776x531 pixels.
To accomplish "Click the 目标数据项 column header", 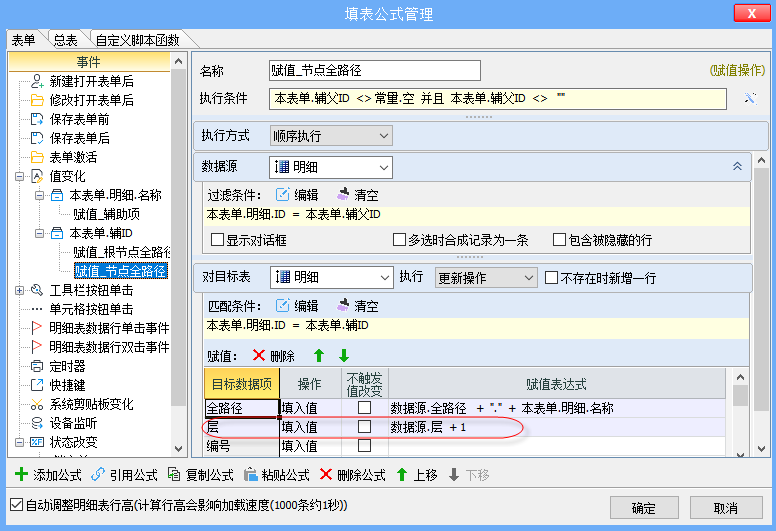I will [x=242, y=384].
